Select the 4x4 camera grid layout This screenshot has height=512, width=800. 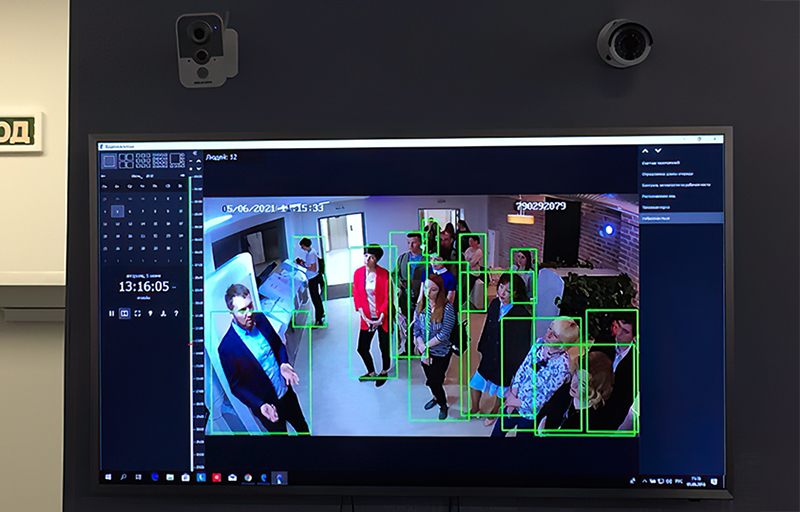pyautogui.click(x=160, y=160)
